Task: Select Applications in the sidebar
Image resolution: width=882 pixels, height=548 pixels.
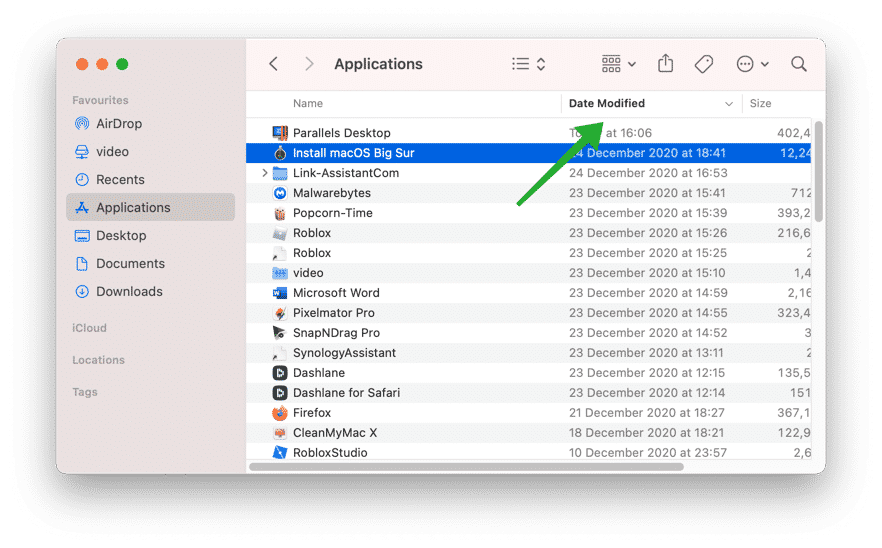Action: coord(151,208)
